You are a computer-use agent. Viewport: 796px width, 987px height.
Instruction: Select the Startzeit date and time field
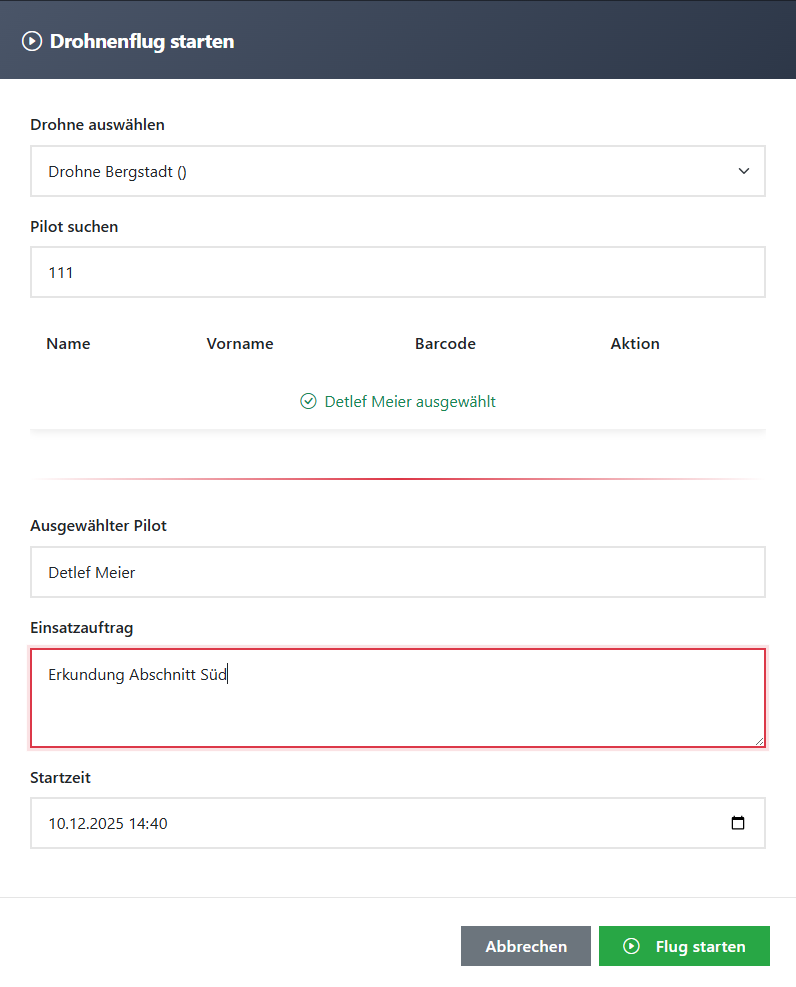coord(380,823)
